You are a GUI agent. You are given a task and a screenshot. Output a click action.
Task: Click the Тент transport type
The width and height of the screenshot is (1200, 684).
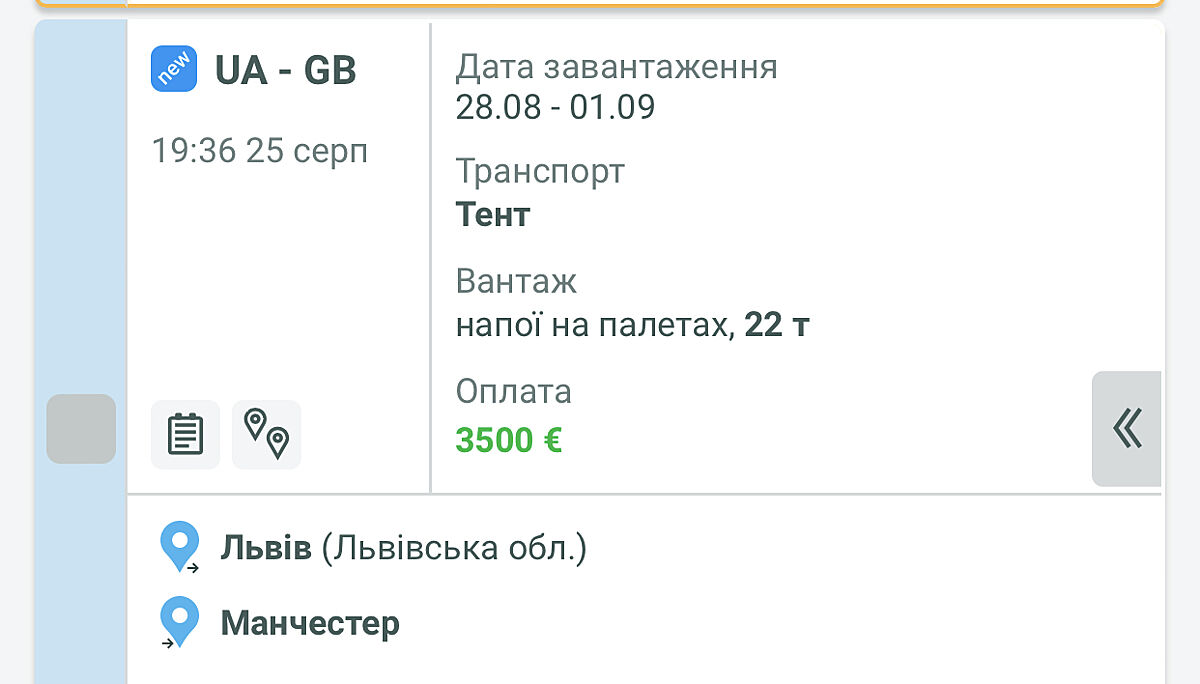pos(493,214)
